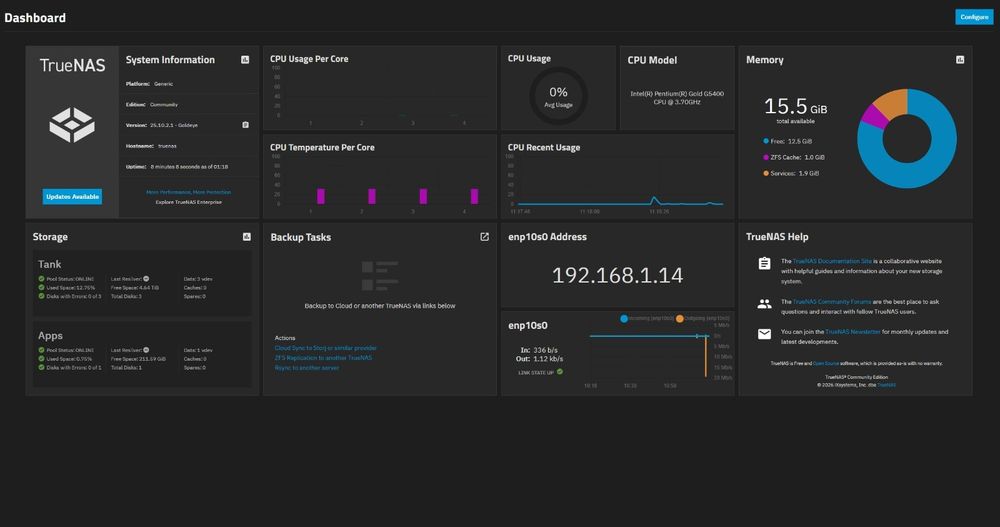
Task: Click Tank Used Space green check icon
Action: pyautogui.click(x=41, y=288)
